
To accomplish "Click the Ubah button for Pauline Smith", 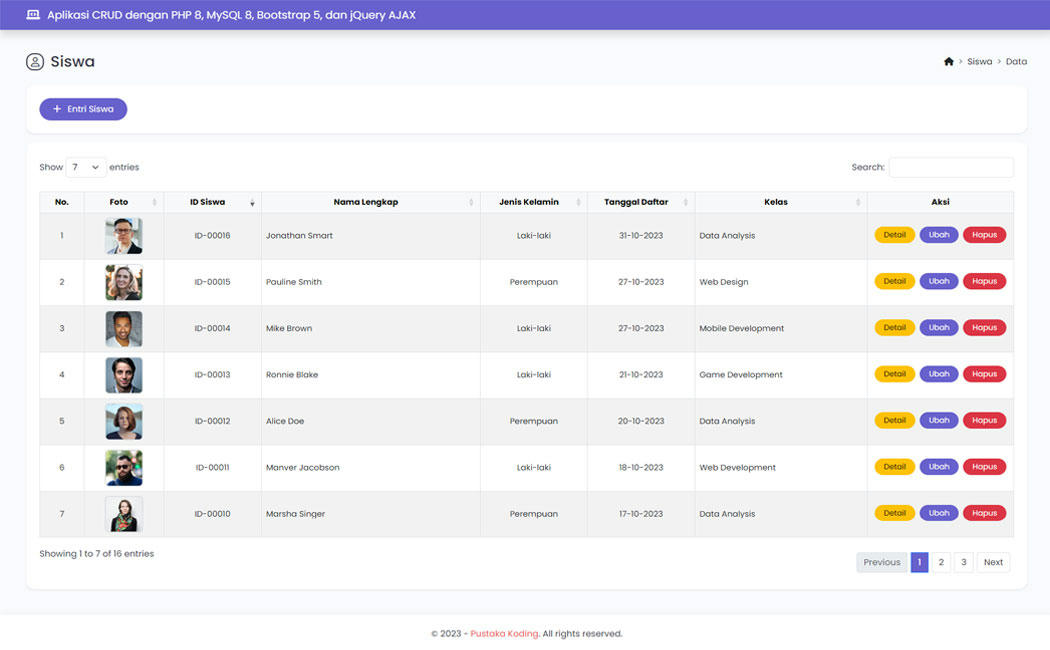I will pos(938,281).
